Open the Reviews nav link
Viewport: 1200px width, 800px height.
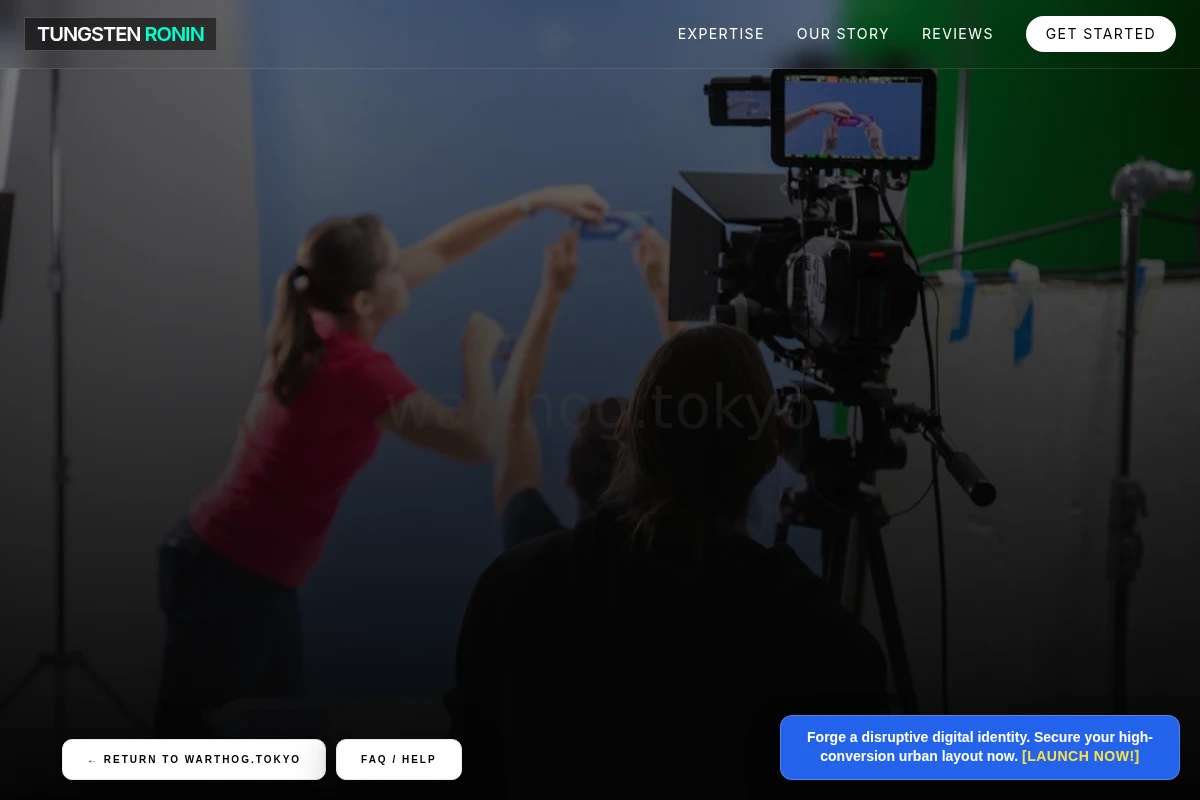tap(958, 34)
